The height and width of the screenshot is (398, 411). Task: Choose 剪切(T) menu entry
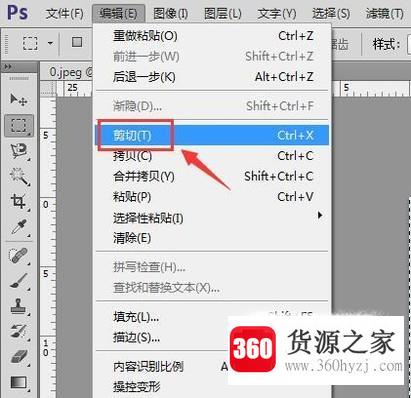pos(213,135)
